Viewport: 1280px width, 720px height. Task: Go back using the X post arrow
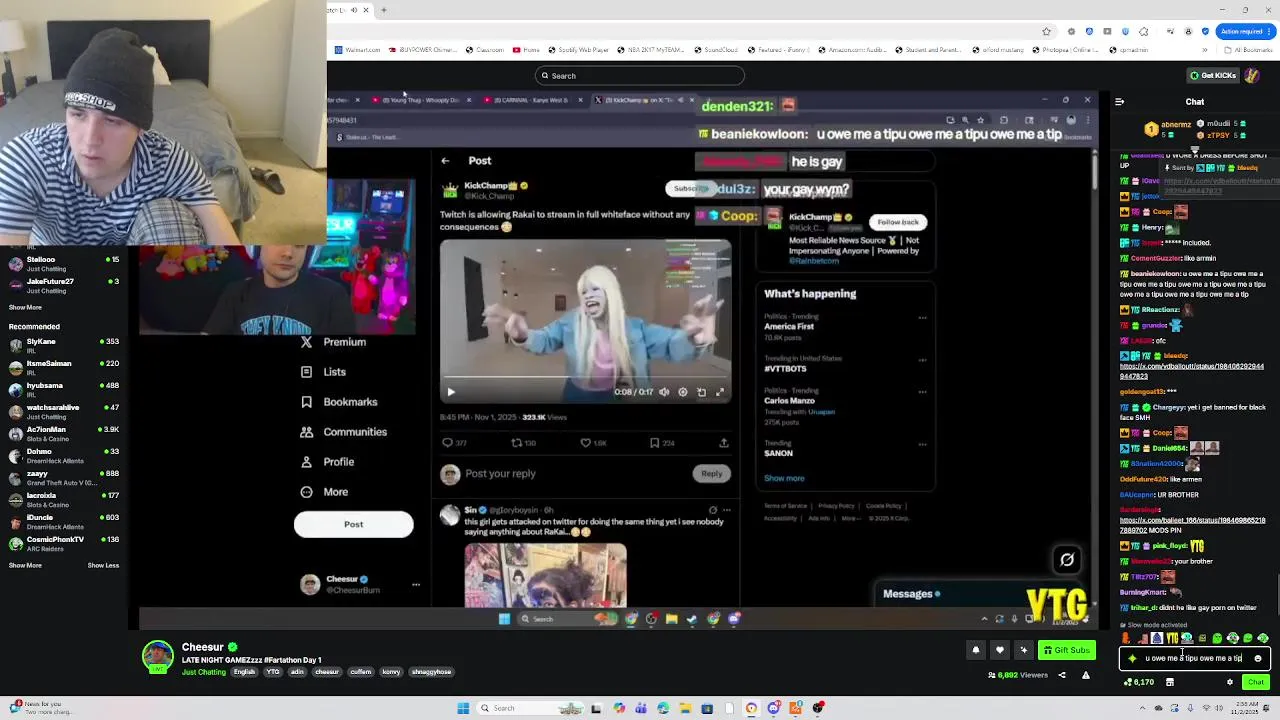(445, 160)
